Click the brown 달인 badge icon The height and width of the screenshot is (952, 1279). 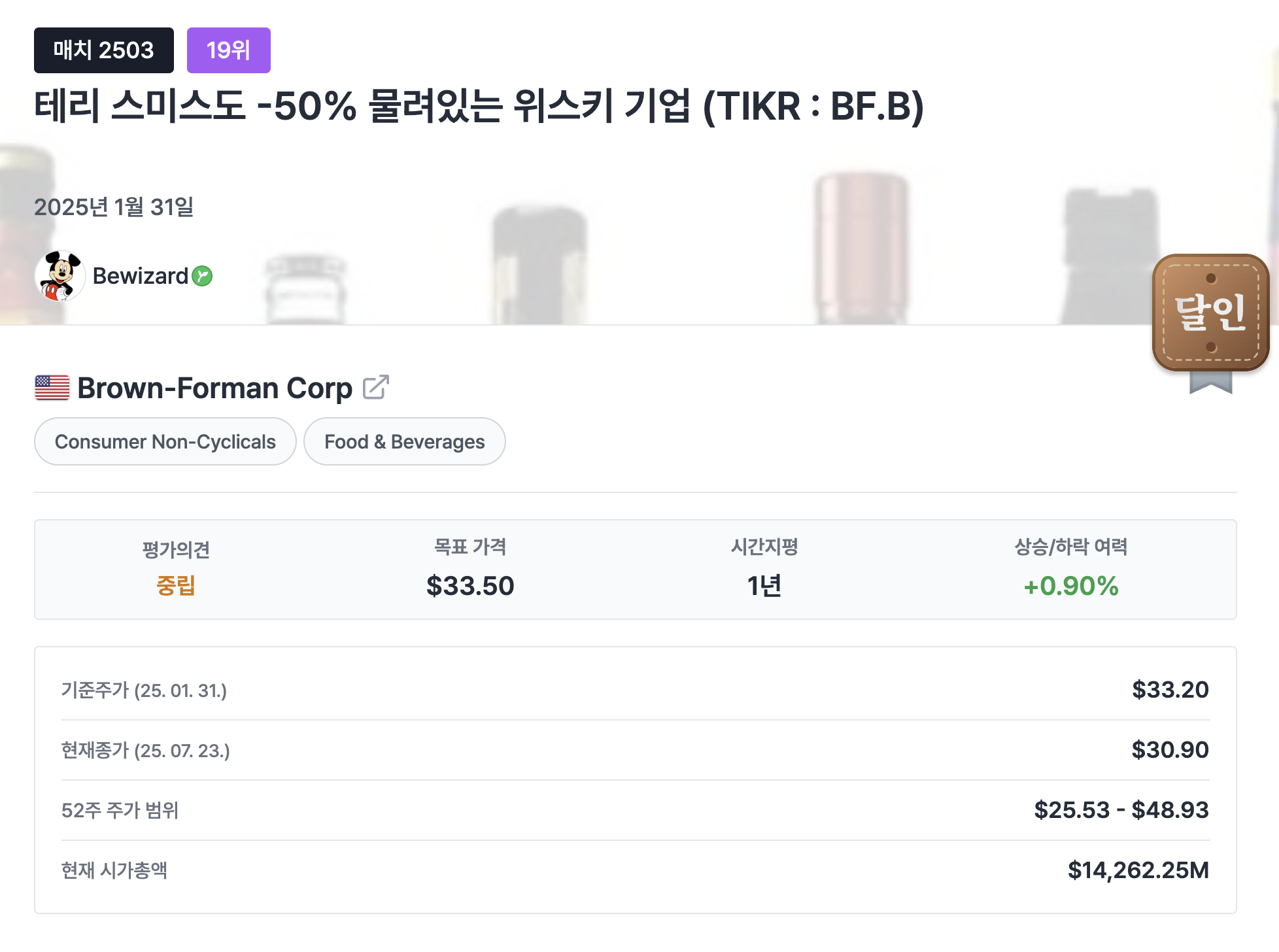[x=1210, y=313]
